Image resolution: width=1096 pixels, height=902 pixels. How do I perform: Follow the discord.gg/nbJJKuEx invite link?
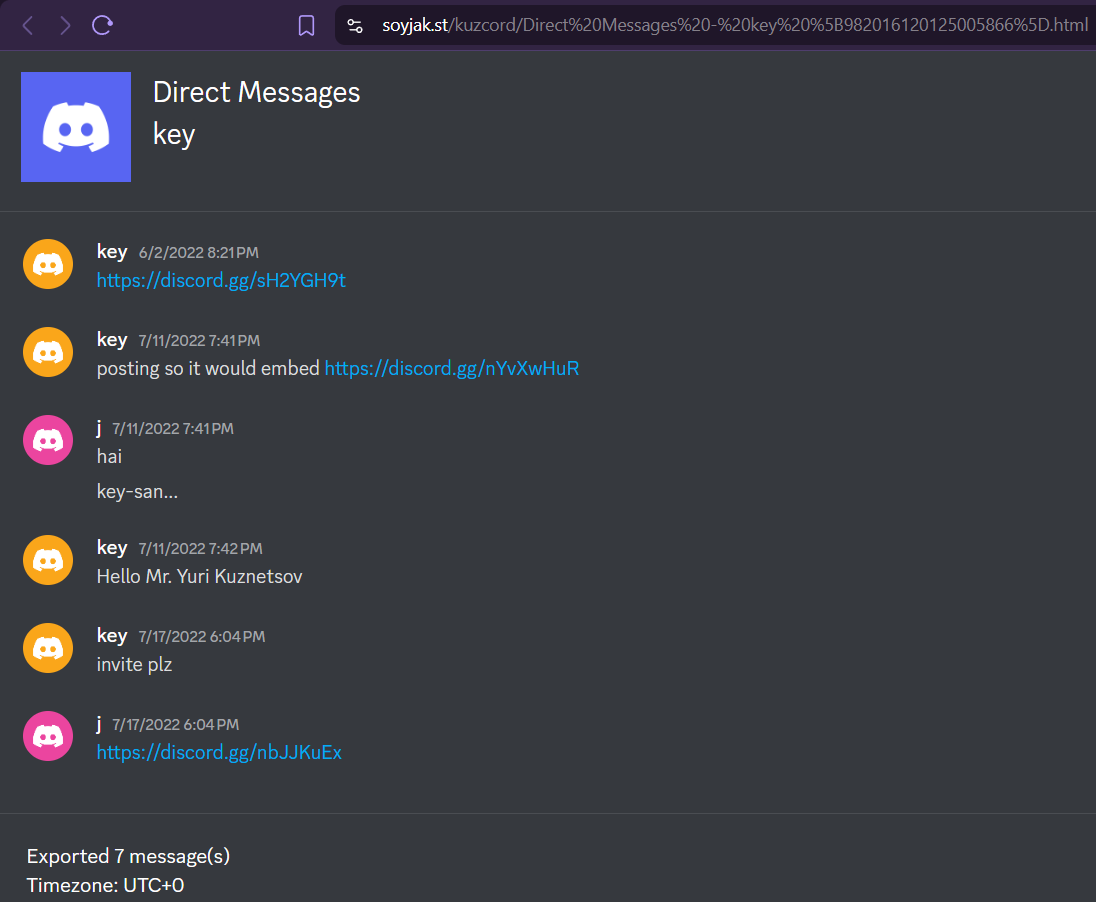[219, 752]
